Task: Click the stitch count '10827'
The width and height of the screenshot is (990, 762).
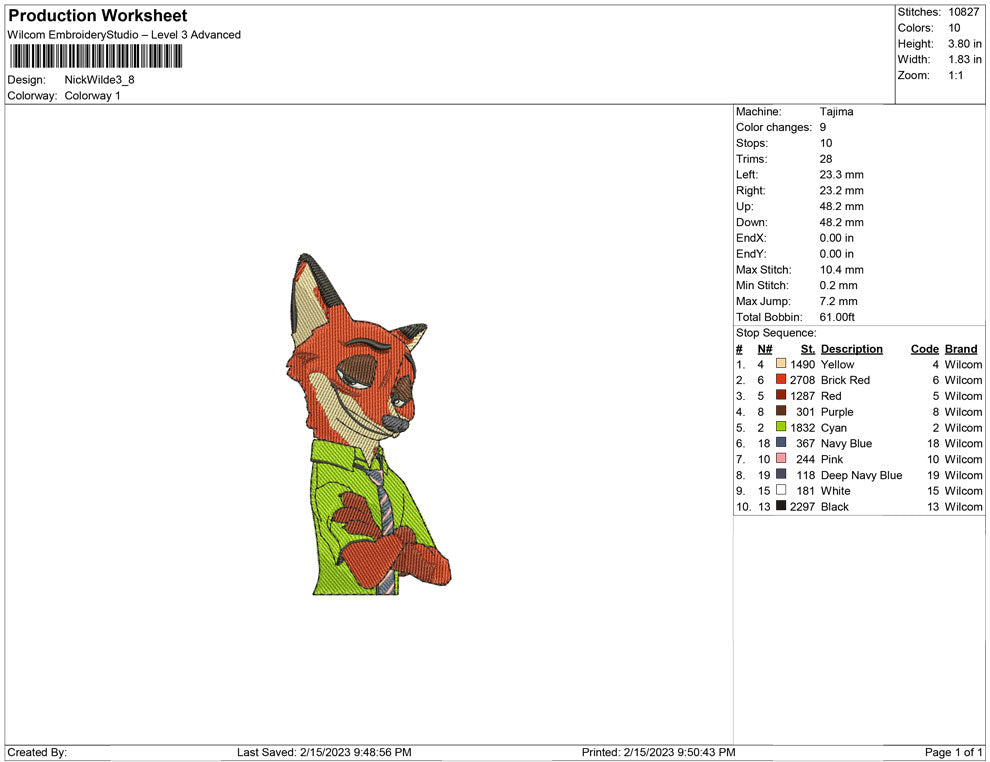Action: [963, 12]
